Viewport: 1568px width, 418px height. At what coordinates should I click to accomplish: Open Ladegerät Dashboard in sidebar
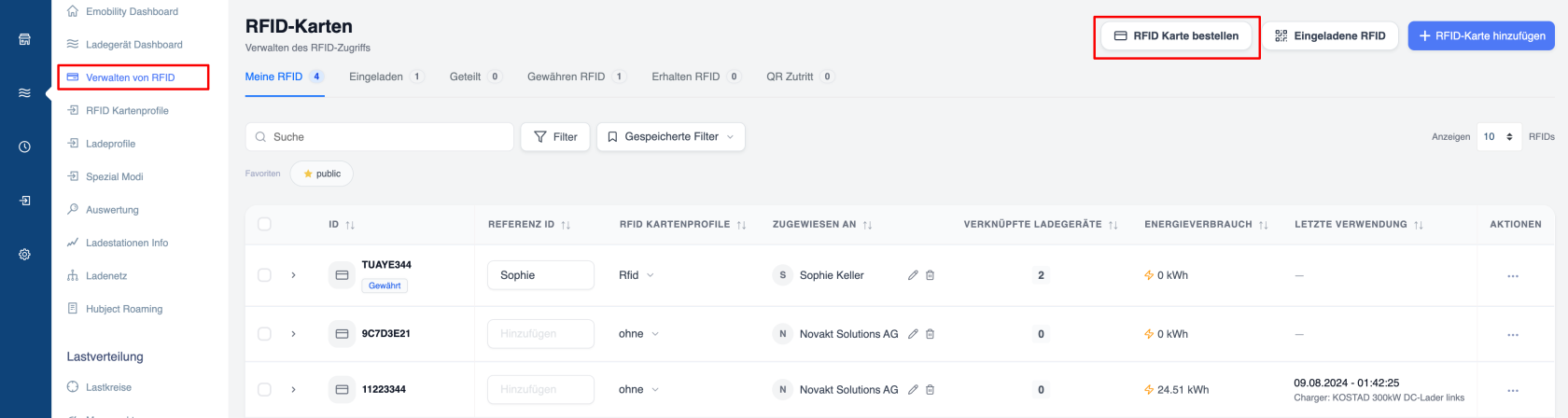tap(124, 44)
